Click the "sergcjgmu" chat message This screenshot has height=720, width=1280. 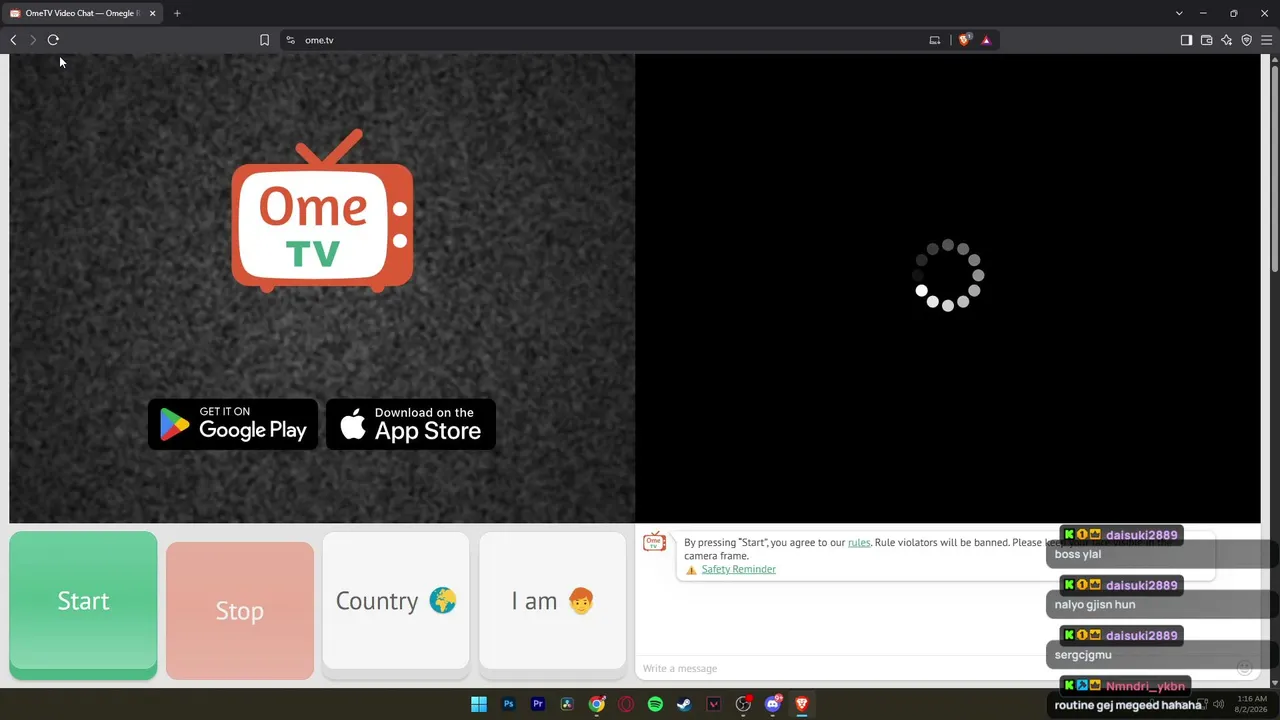pos(1083,655)
